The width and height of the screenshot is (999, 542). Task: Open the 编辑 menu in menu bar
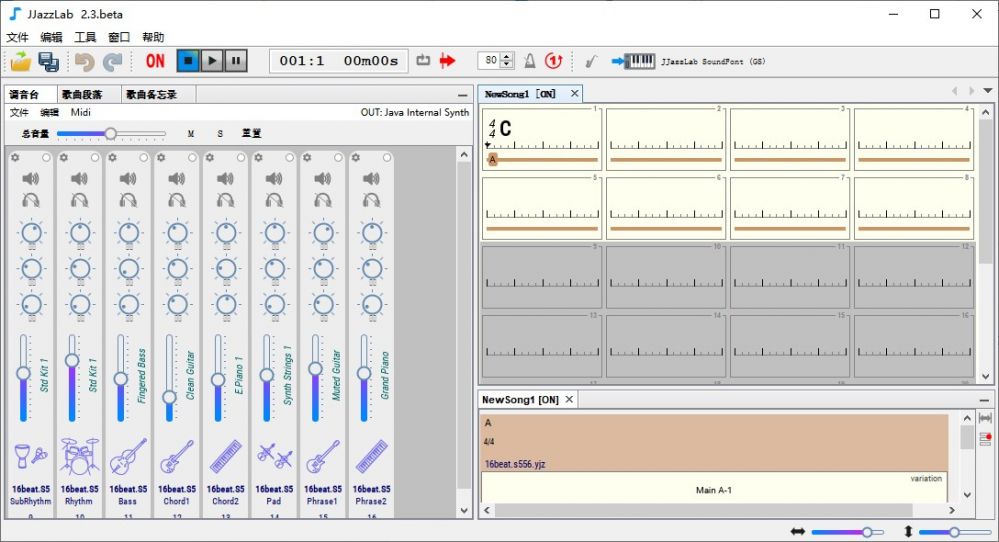(x=51, y=37)
